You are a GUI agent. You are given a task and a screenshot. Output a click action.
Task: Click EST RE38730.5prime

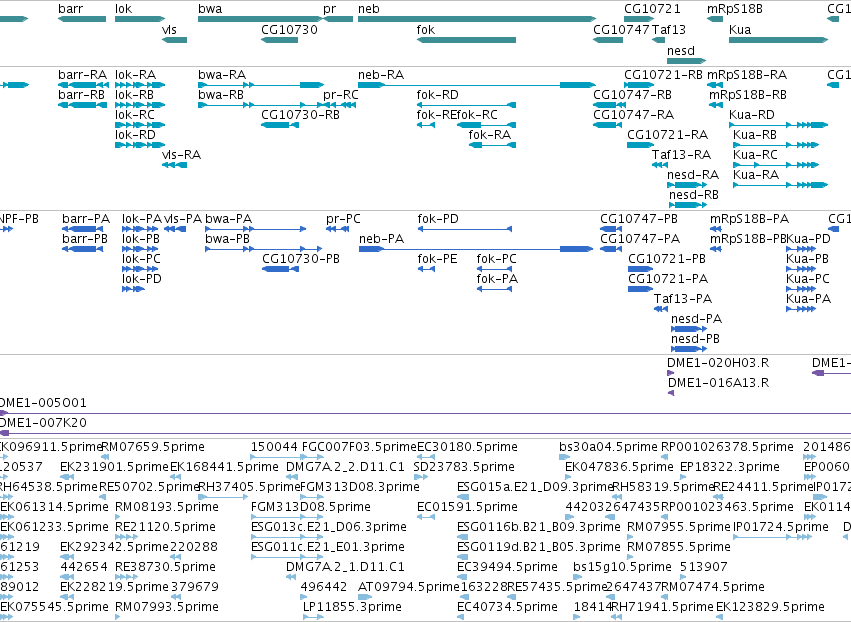(x=166, y=567)
